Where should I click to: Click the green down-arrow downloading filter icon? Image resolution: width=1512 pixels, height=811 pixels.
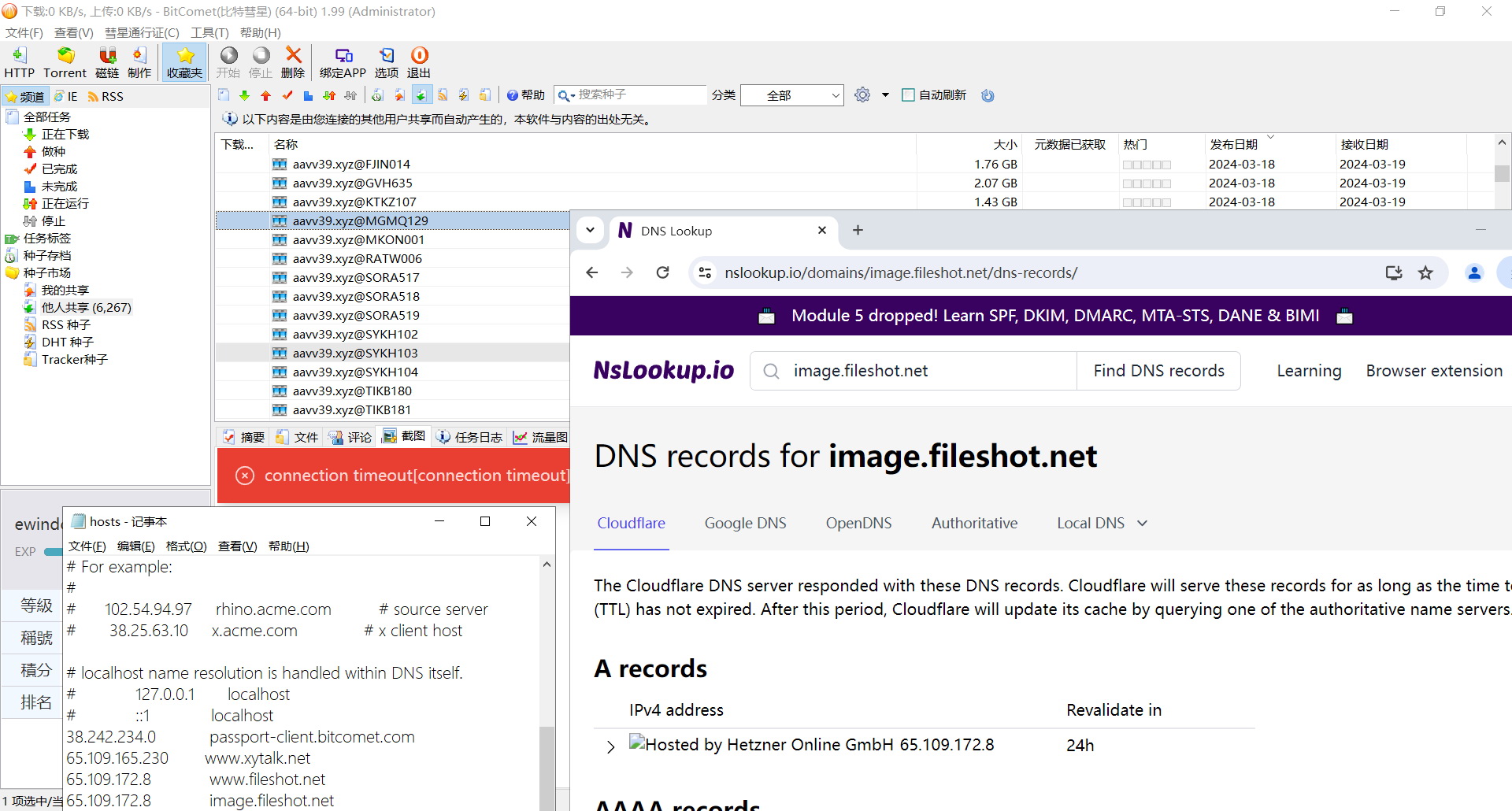coord(244,95)
